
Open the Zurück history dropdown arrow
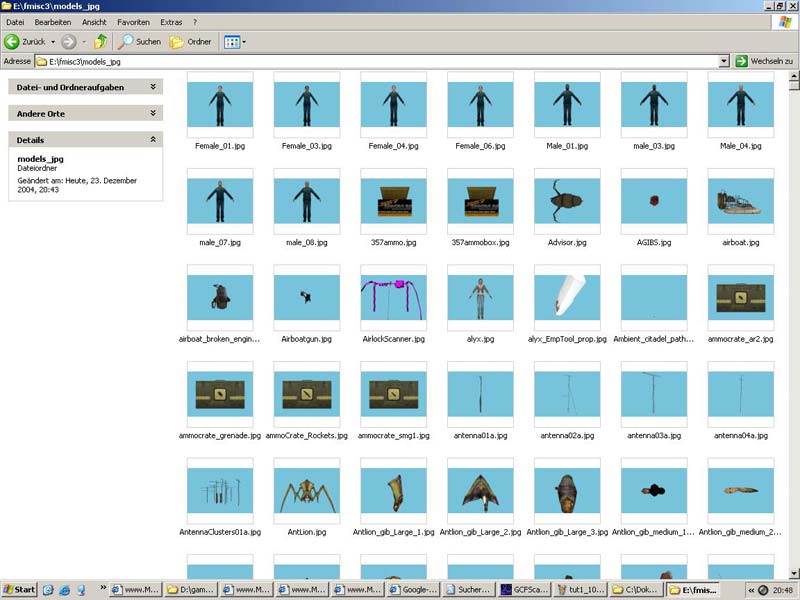[53, 42]
